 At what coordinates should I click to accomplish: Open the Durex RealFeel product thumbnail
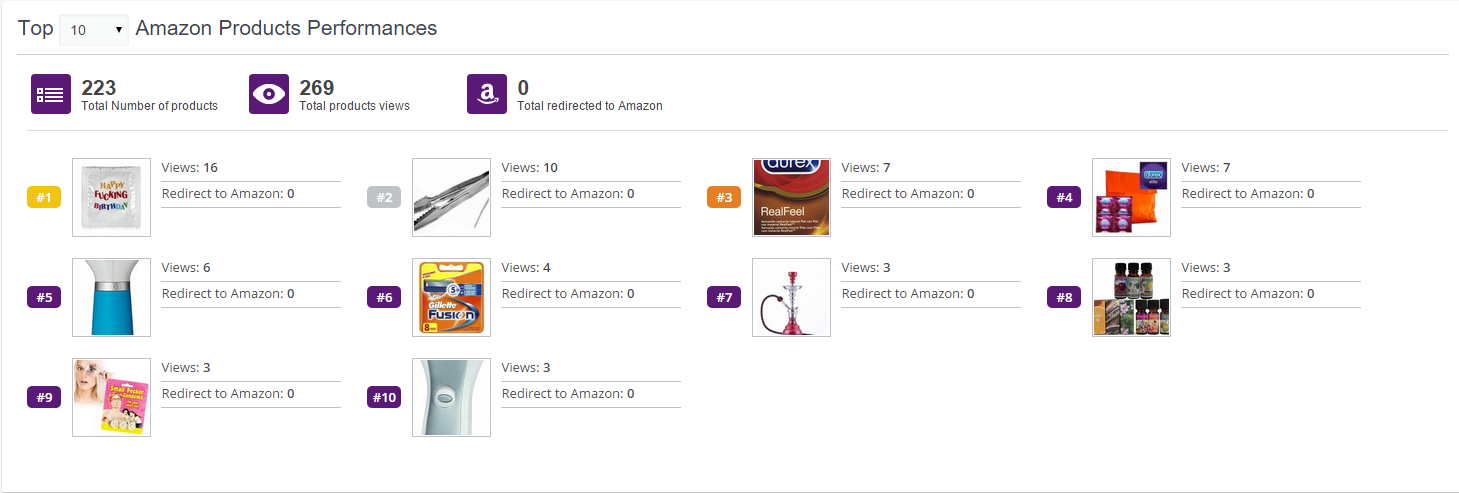tap(791, 197)
